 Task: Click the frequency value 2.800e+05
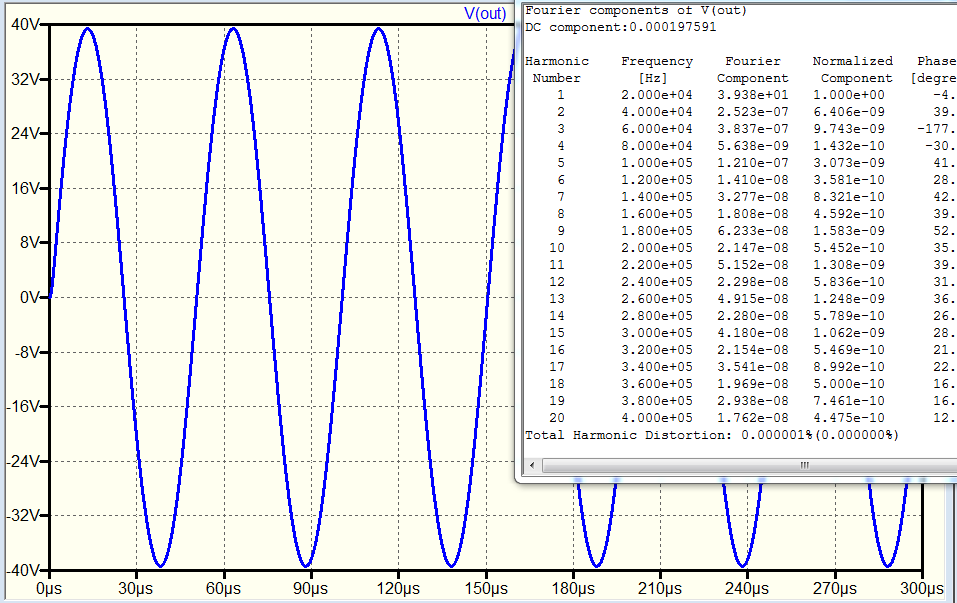[657, 316]
